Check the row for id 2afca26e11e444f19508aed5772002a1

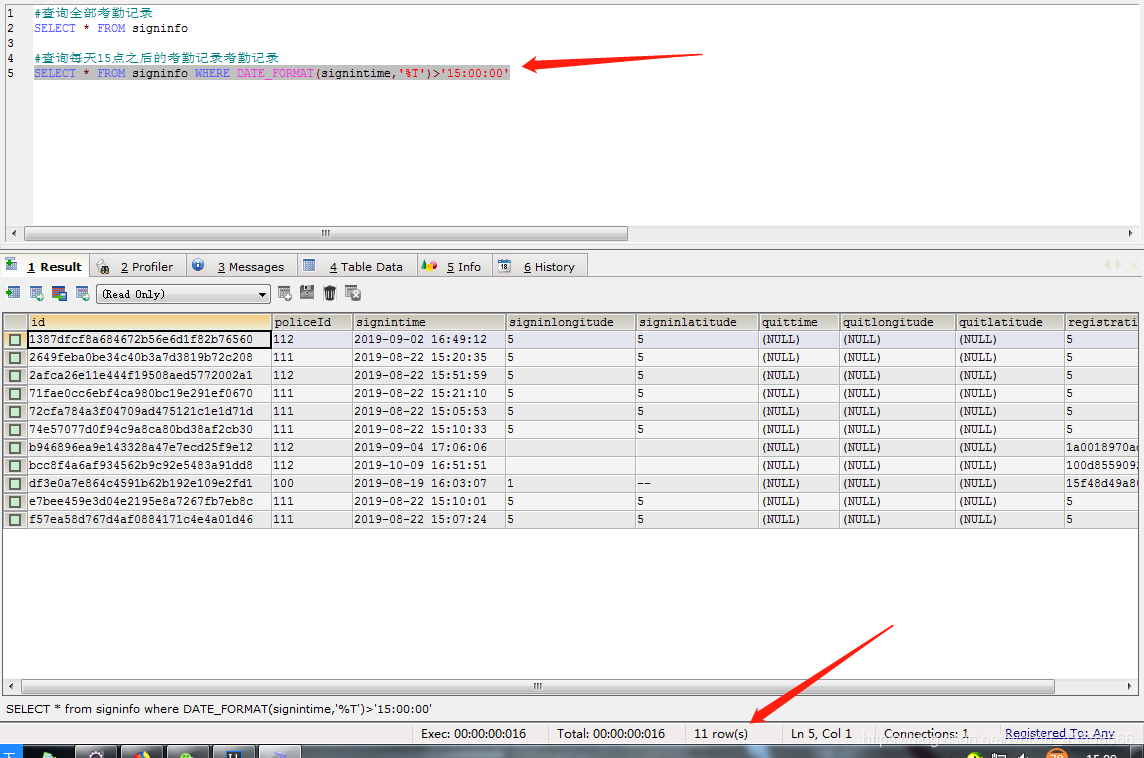click(x=15, y=376)
